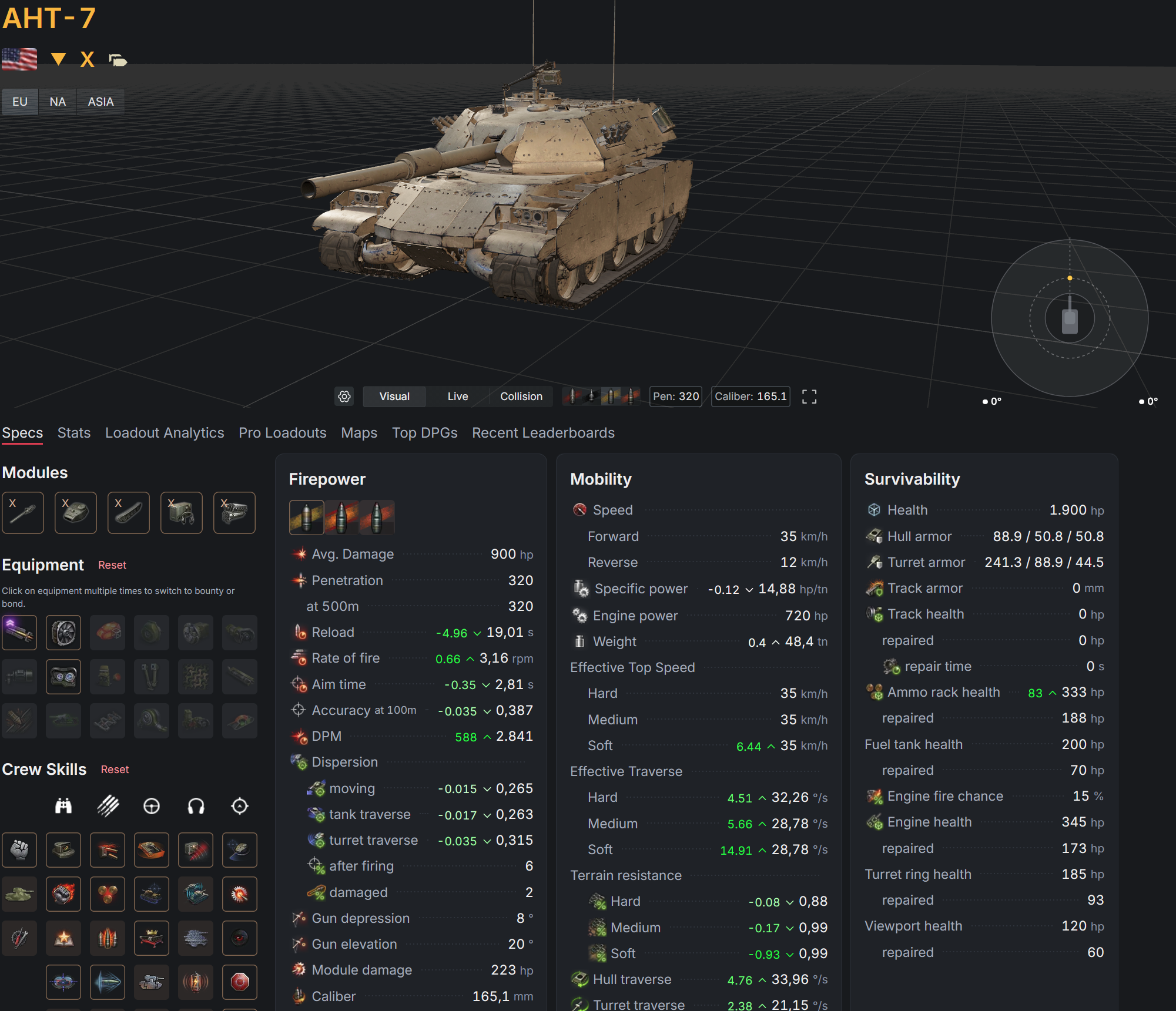Viewport: 1176px width, 1011px height.
Task: Click the DPM value 2.841
Action: [x=514, y=736]
